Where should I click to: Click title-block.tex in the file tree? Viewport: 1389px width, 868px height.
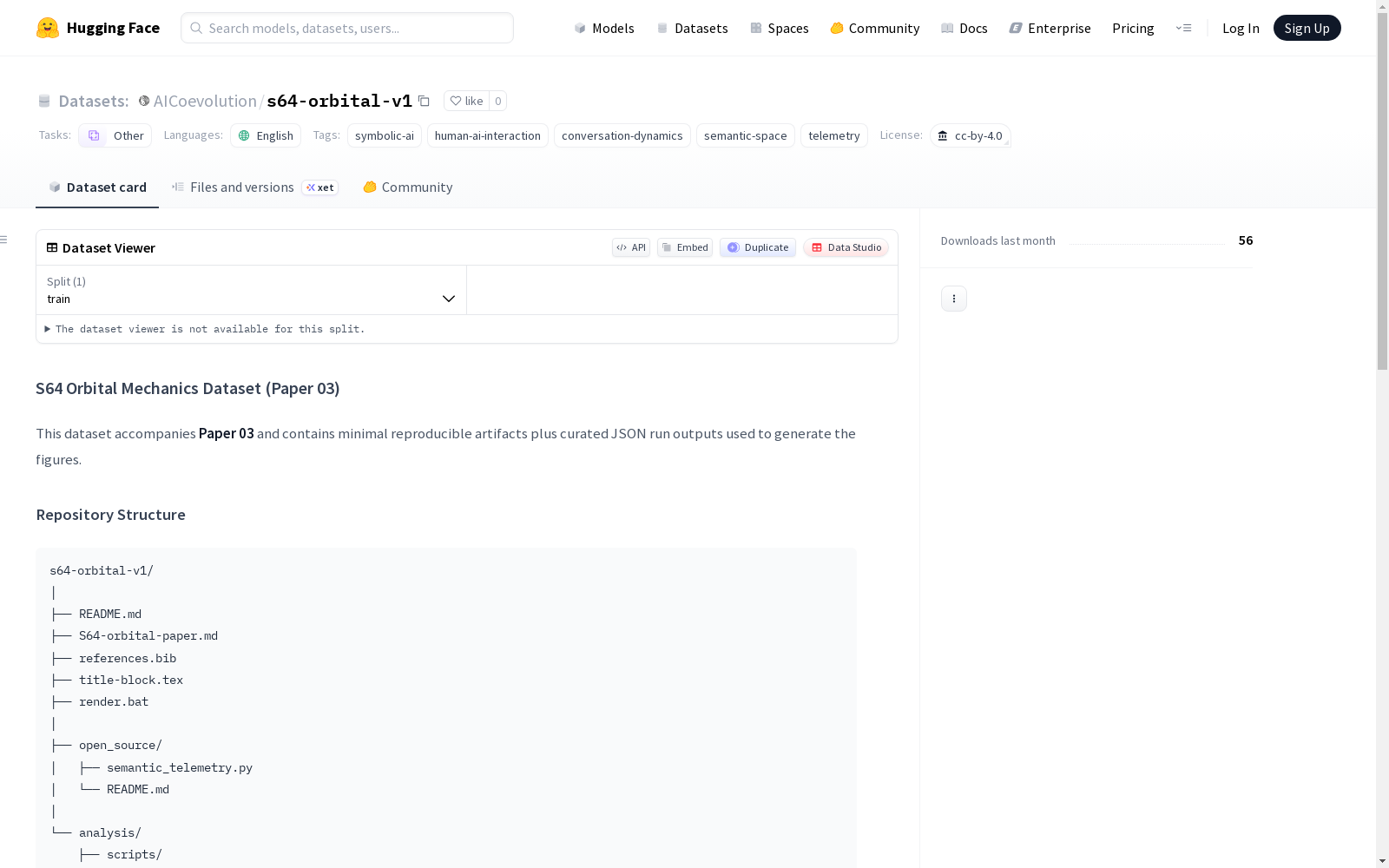[x=131, y=681]
